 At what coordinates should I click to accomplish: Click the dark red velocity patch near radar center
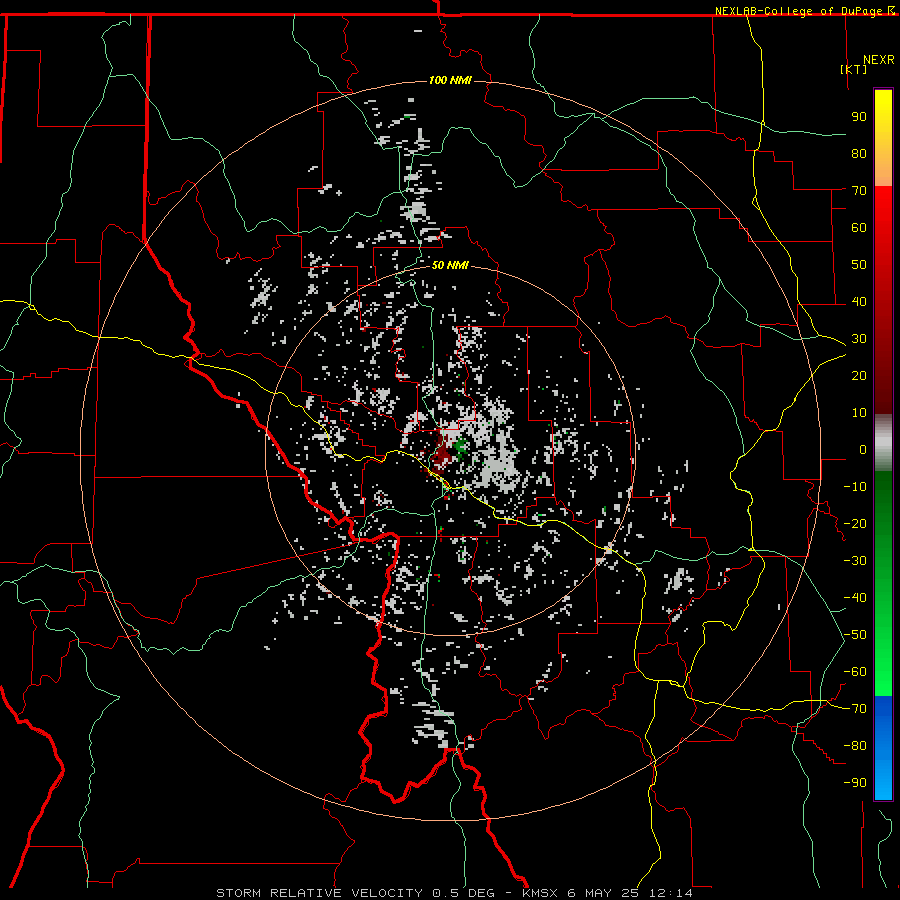coord(443,451)
